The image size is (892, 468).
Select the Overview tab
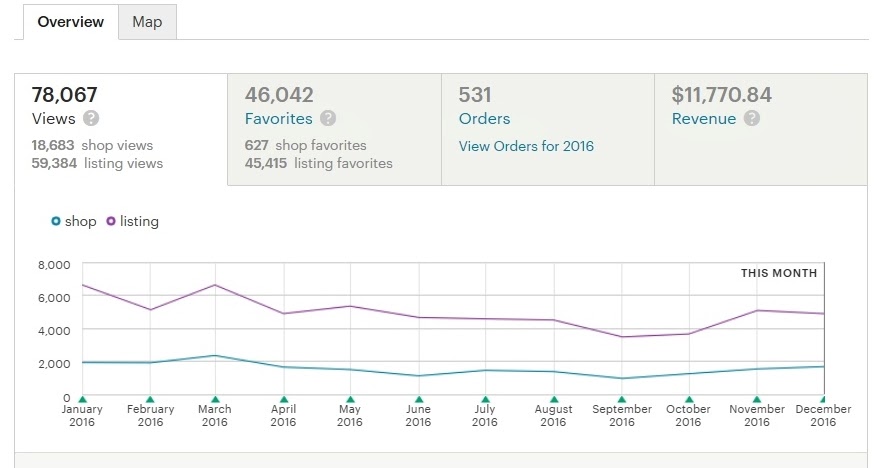(x=70, y=22)
